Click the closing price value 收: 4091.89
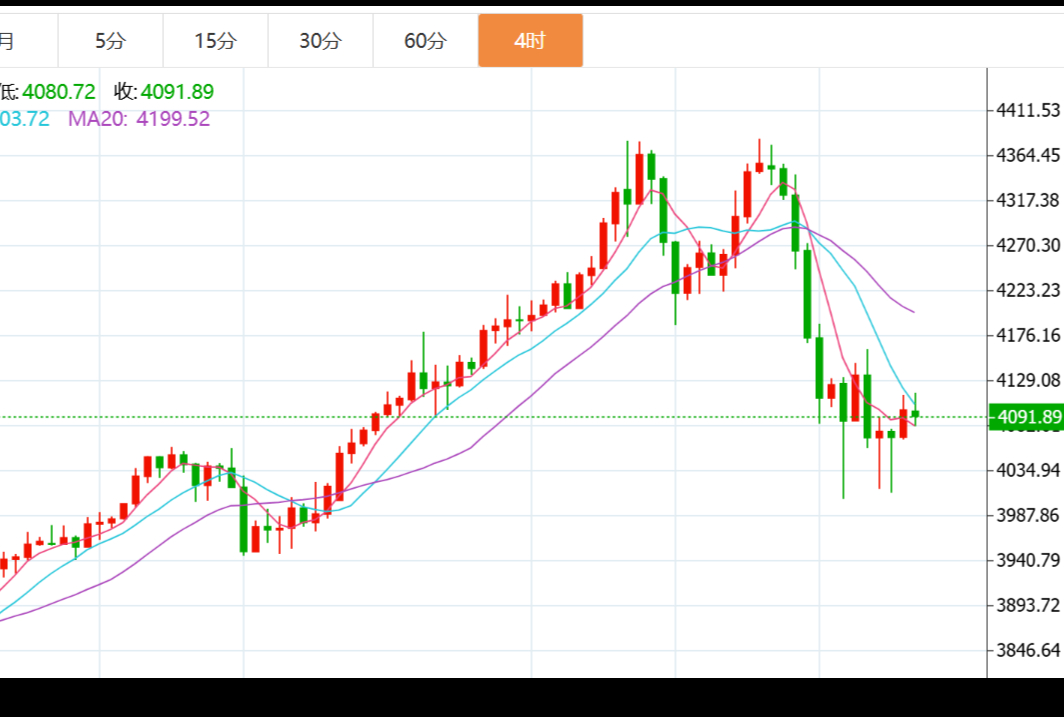Image resolution: width=1064 pixels, height=717 pixels. pos(164,92)
